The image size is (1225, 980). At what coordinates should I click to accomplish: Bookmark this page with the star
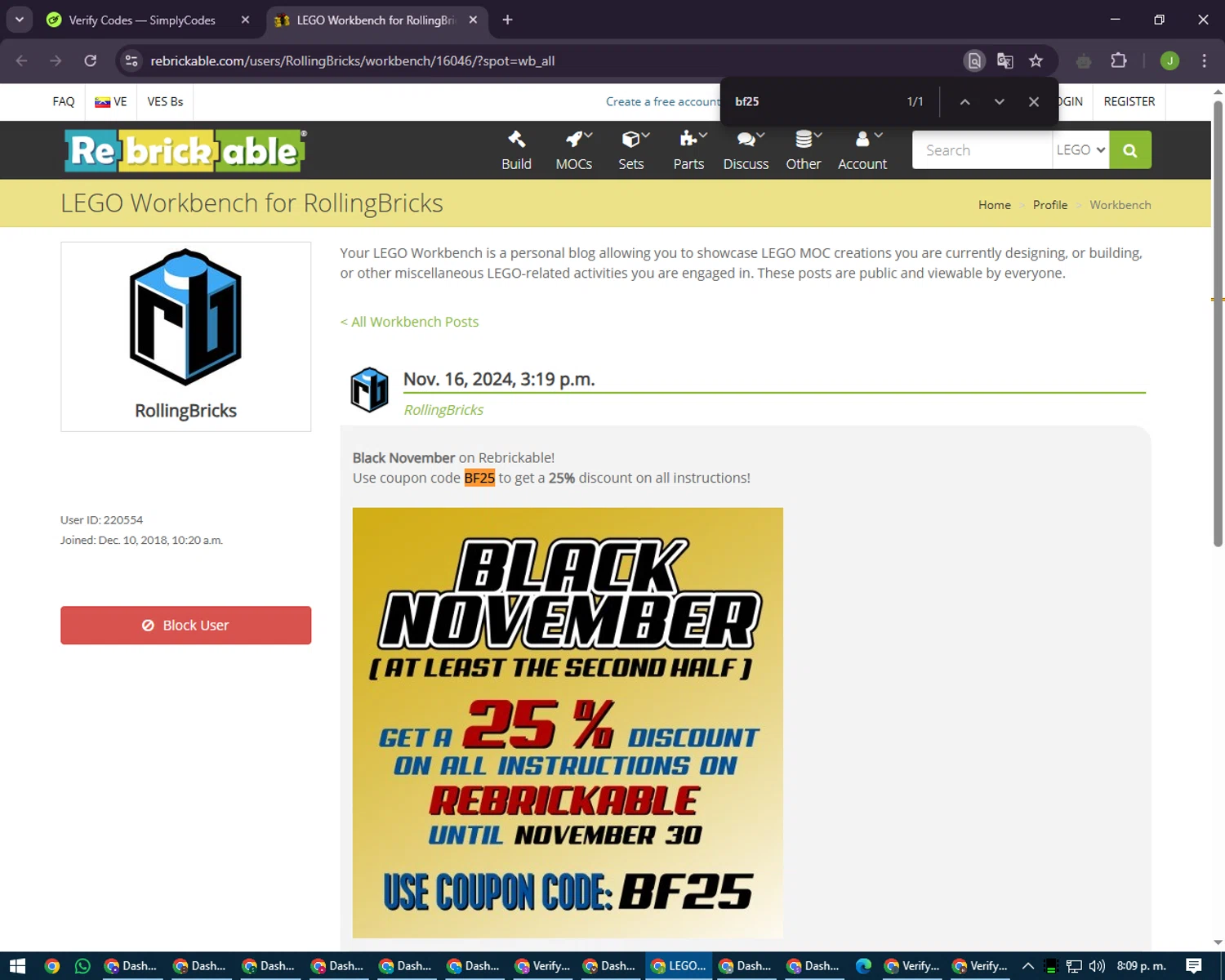point(1036,60)
